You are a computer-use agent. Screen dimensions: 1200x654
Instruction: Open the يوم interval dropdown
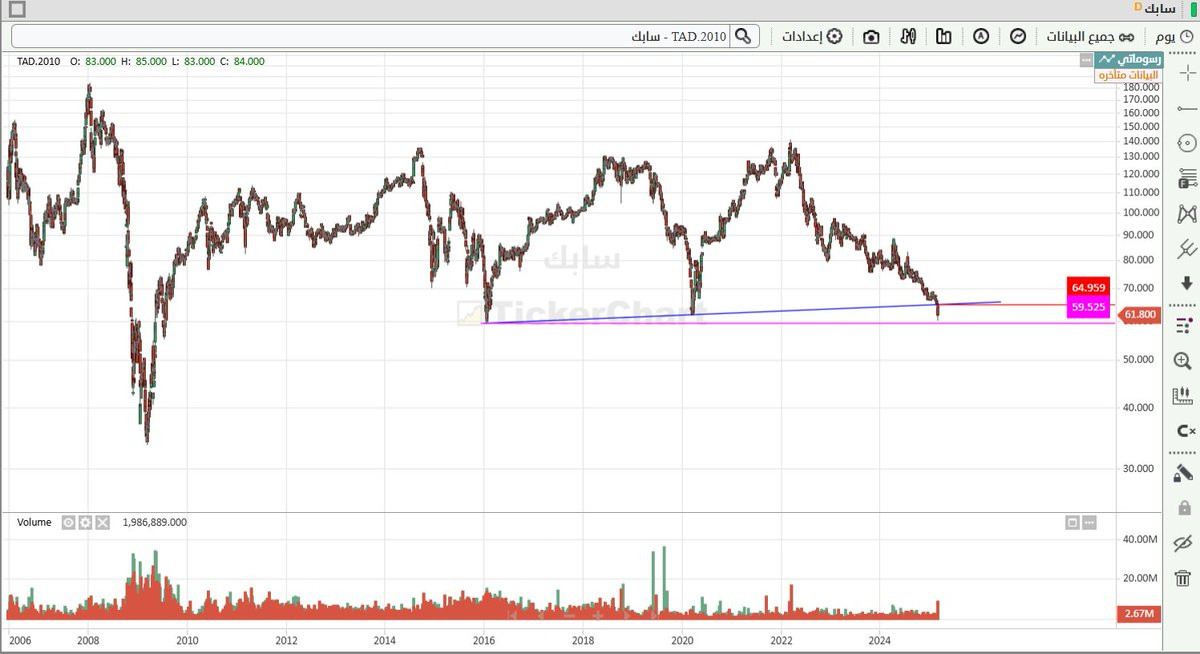tap(1175, 37)
